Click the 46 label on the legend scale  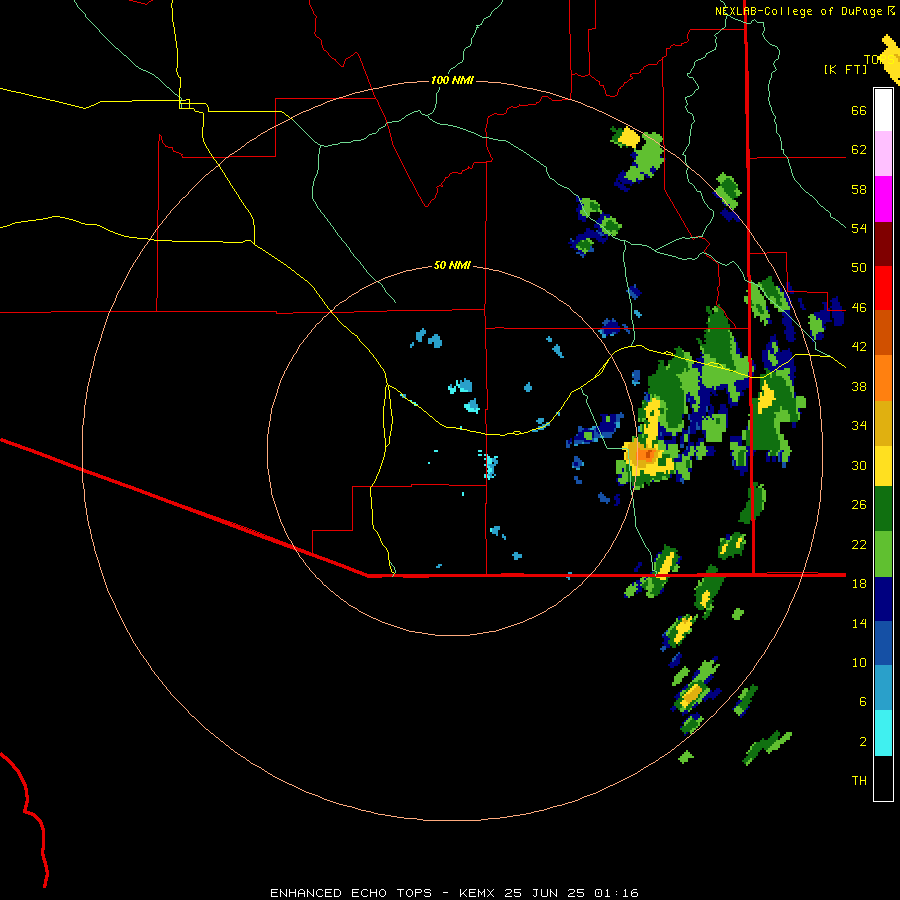point(859,308)
